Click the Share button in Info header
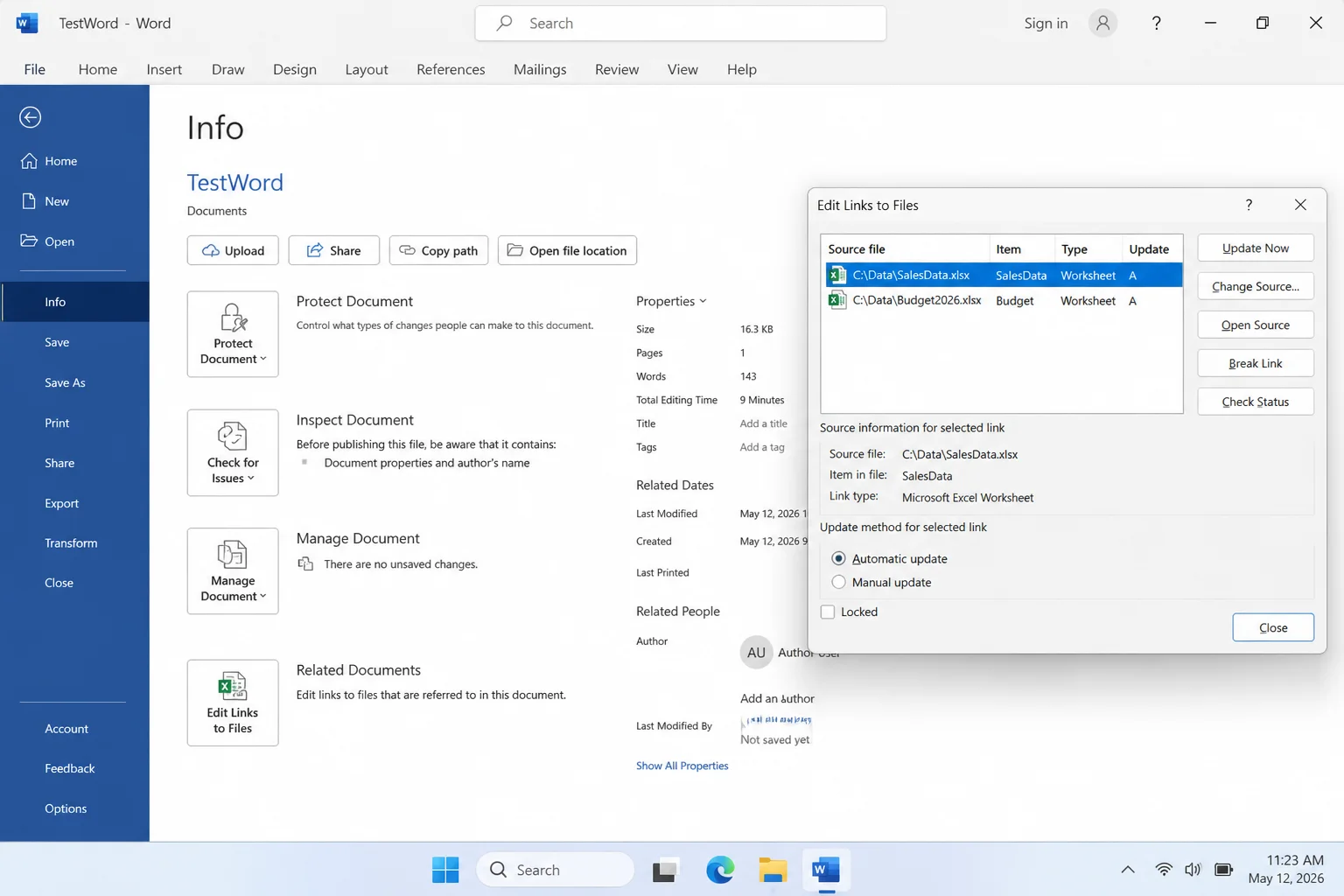 (333, 250)
